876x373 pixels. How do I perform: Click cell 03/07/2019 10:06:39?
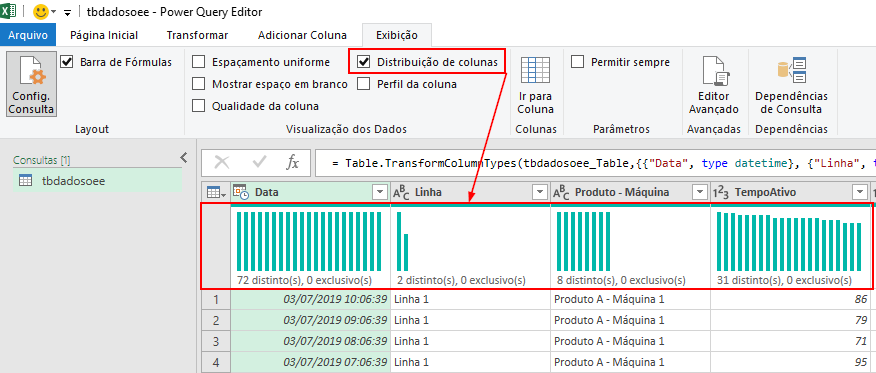(x=310, y=300)
